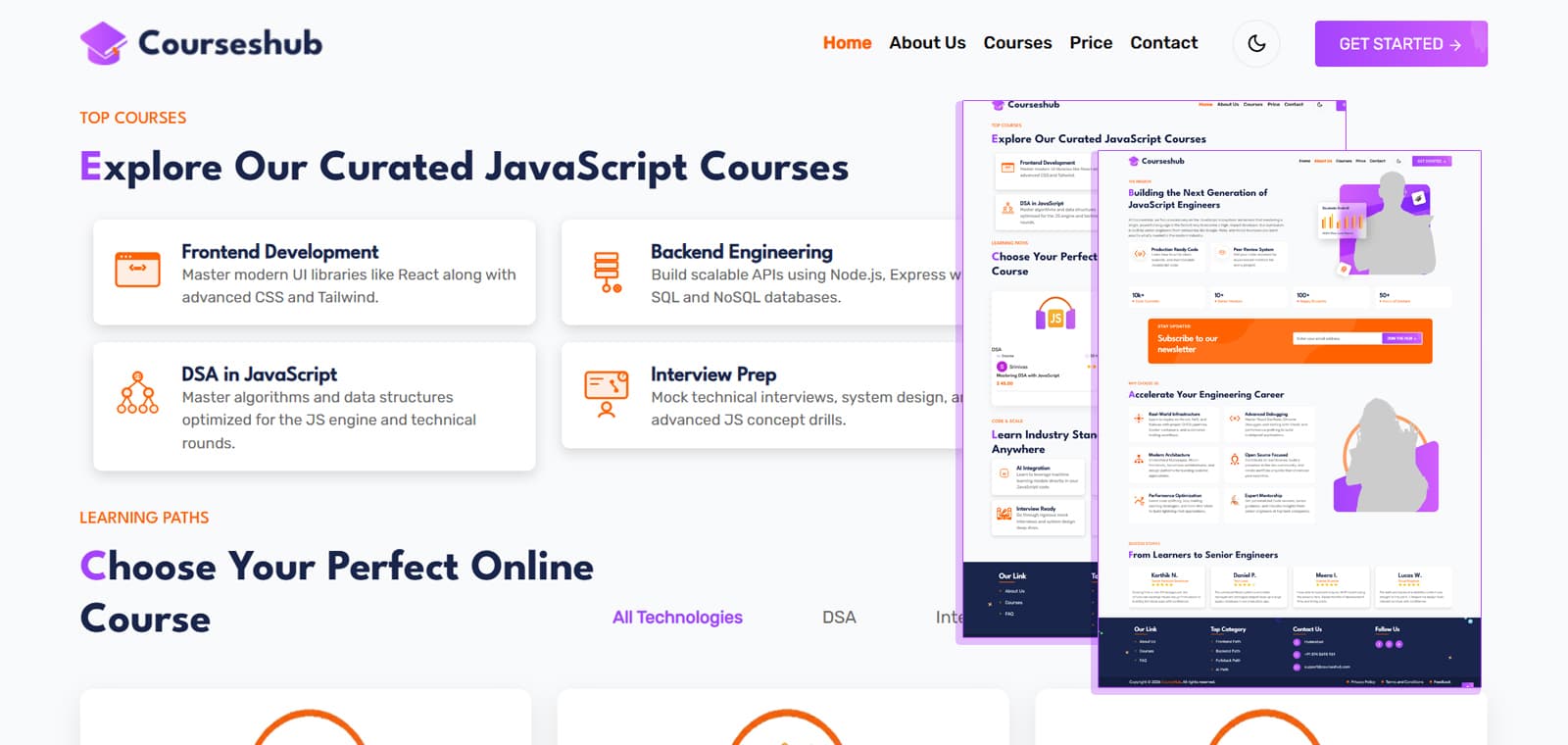This screenshot has width=1568, height=745.
Task: Go to the About Us page
Action: 927,43
